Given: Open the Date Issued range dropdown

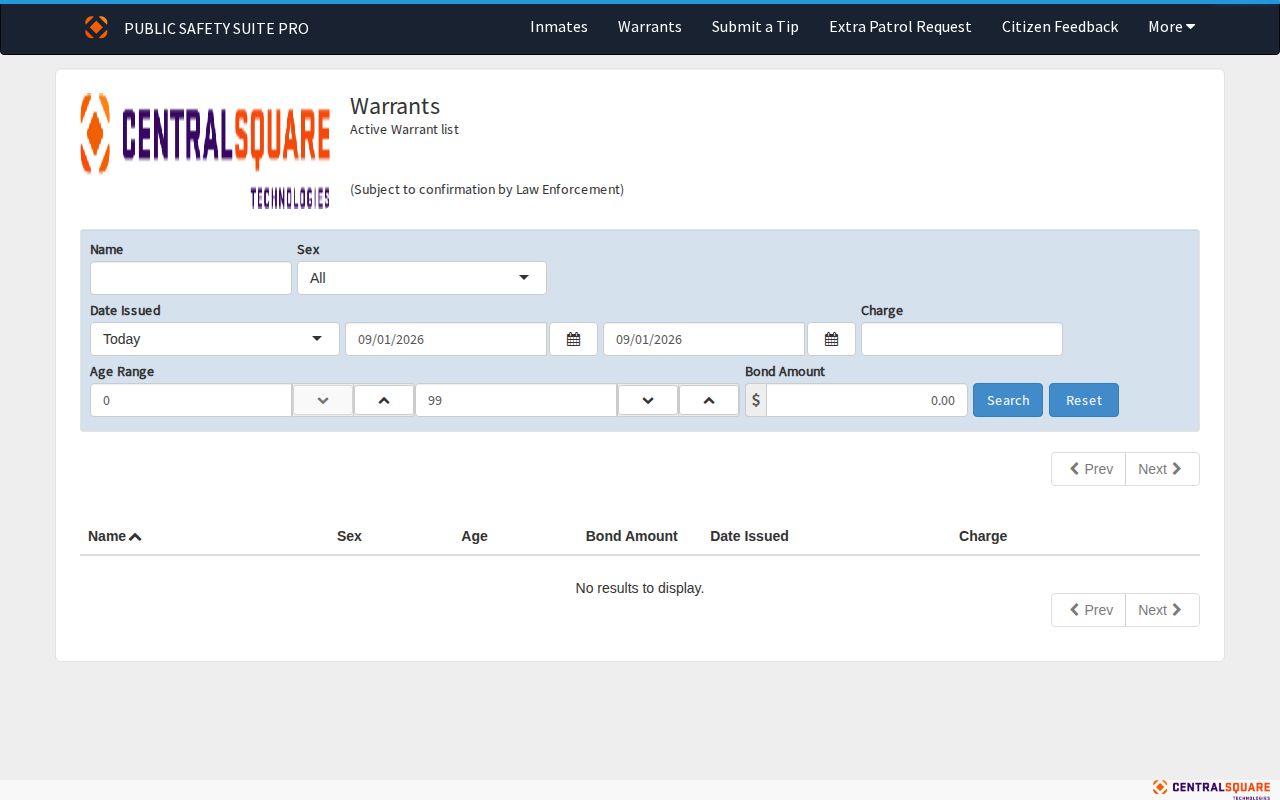Looking at the screenshot, I should [215, 339].
